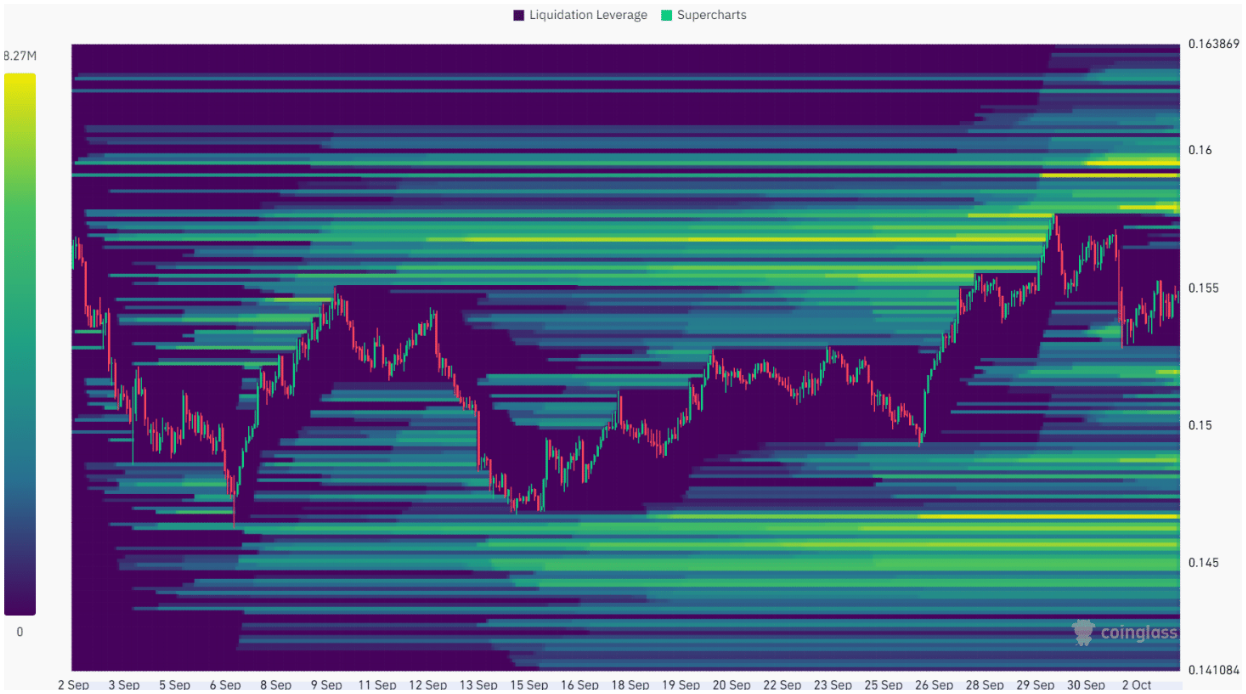Select the 5 Sep date label
1246x694 pixels.
click(175, 685)
